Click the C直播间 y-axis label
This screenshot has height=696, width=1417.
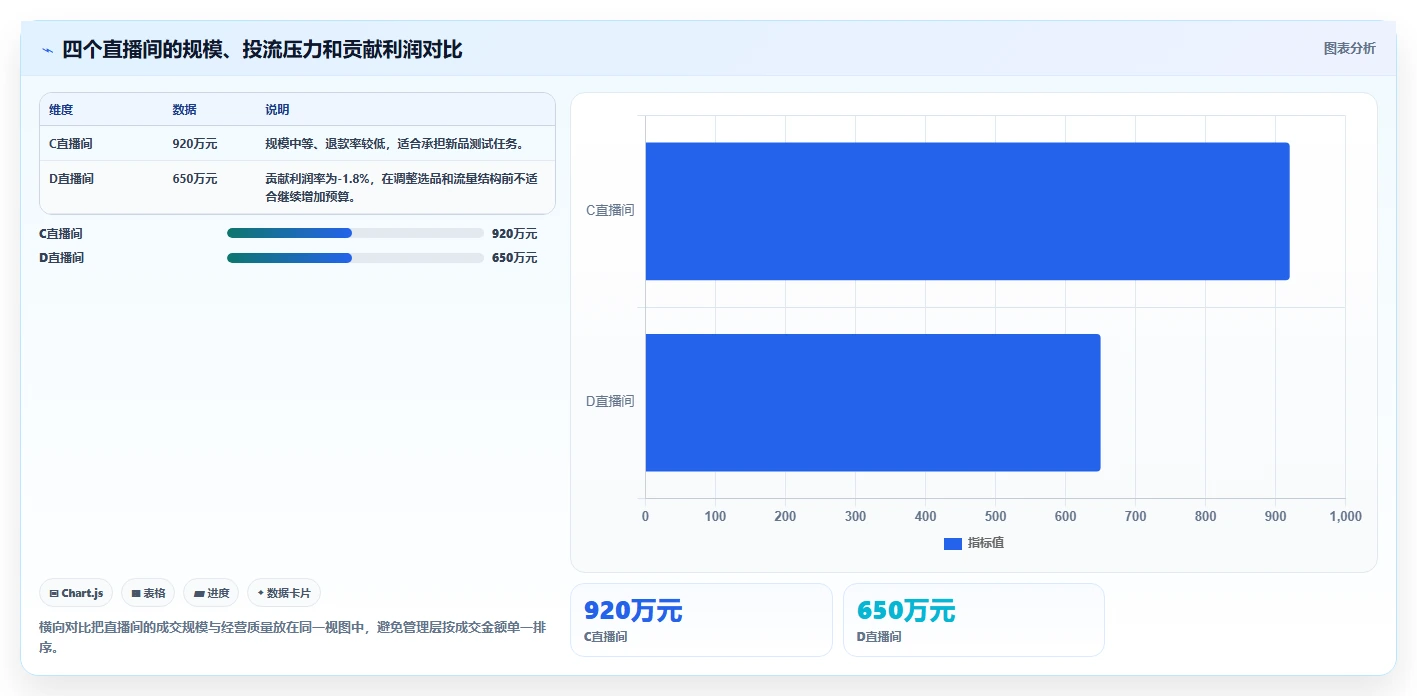click(x=610, y=211)
